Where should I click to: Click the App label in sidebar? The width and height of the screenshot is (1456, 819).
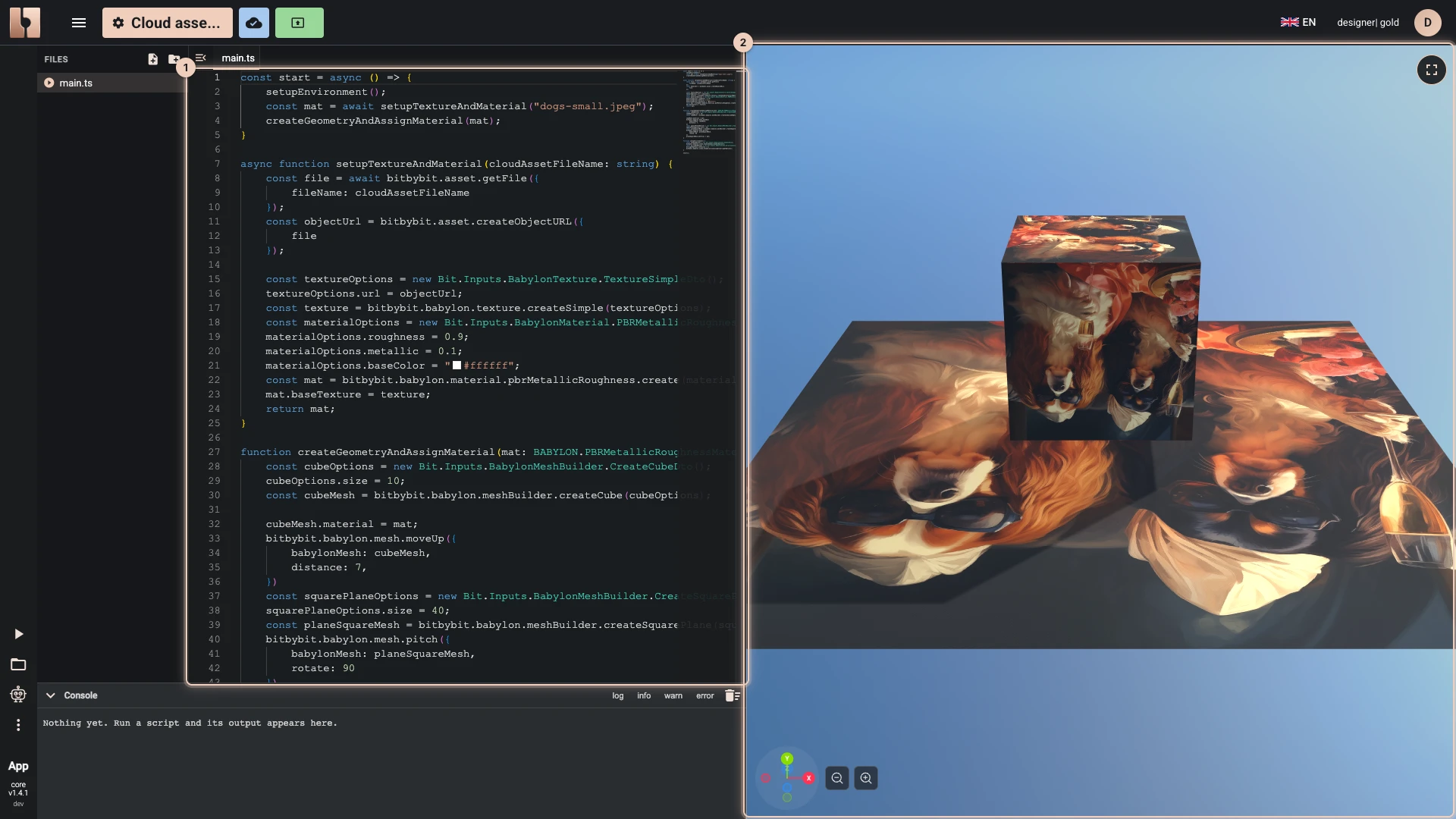tap(18, 766)
